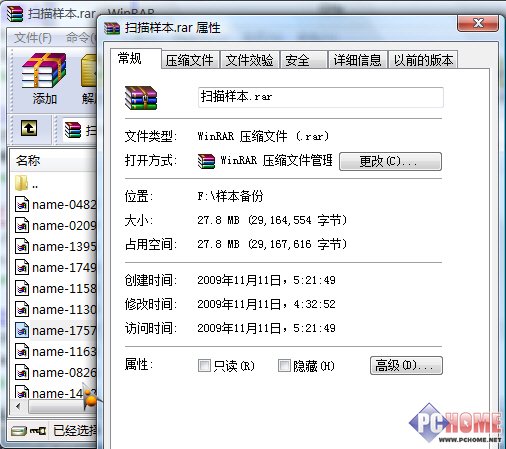Viewport: 506px width, 449px height.
Task: Click the file type text WinRAR 压缩文件 (.rar)
Action: [x=263, y=136]
